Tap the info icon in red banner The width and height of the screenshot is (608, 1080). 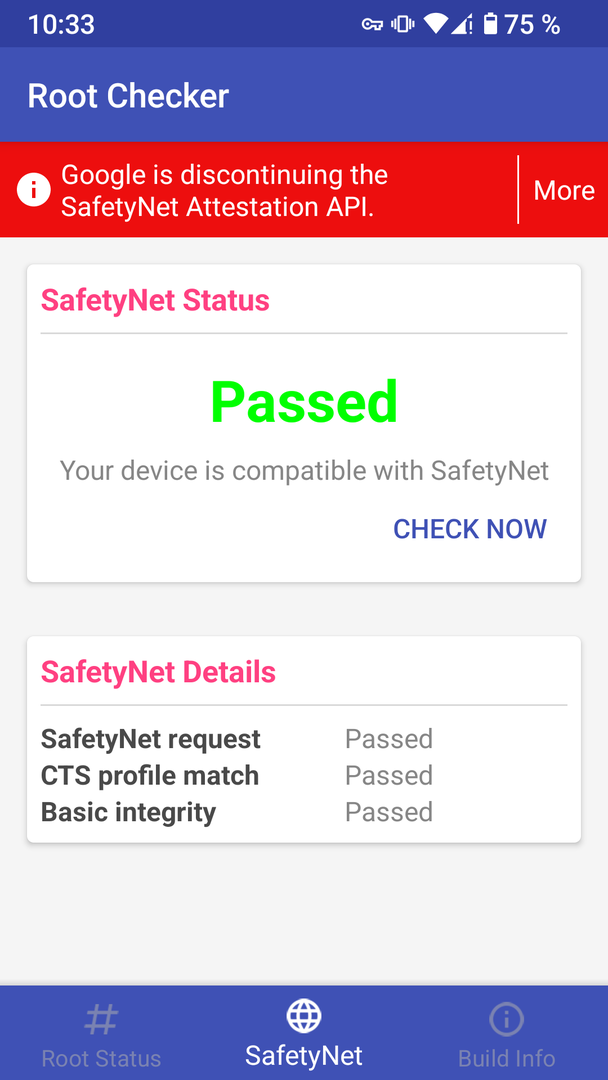[34, 190]
